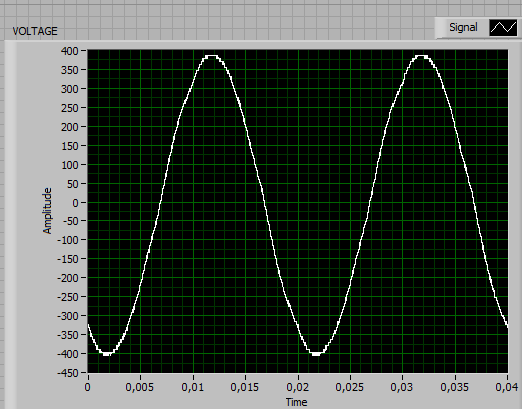Click the -200 marker on amplitude scale

pos(67,278)
